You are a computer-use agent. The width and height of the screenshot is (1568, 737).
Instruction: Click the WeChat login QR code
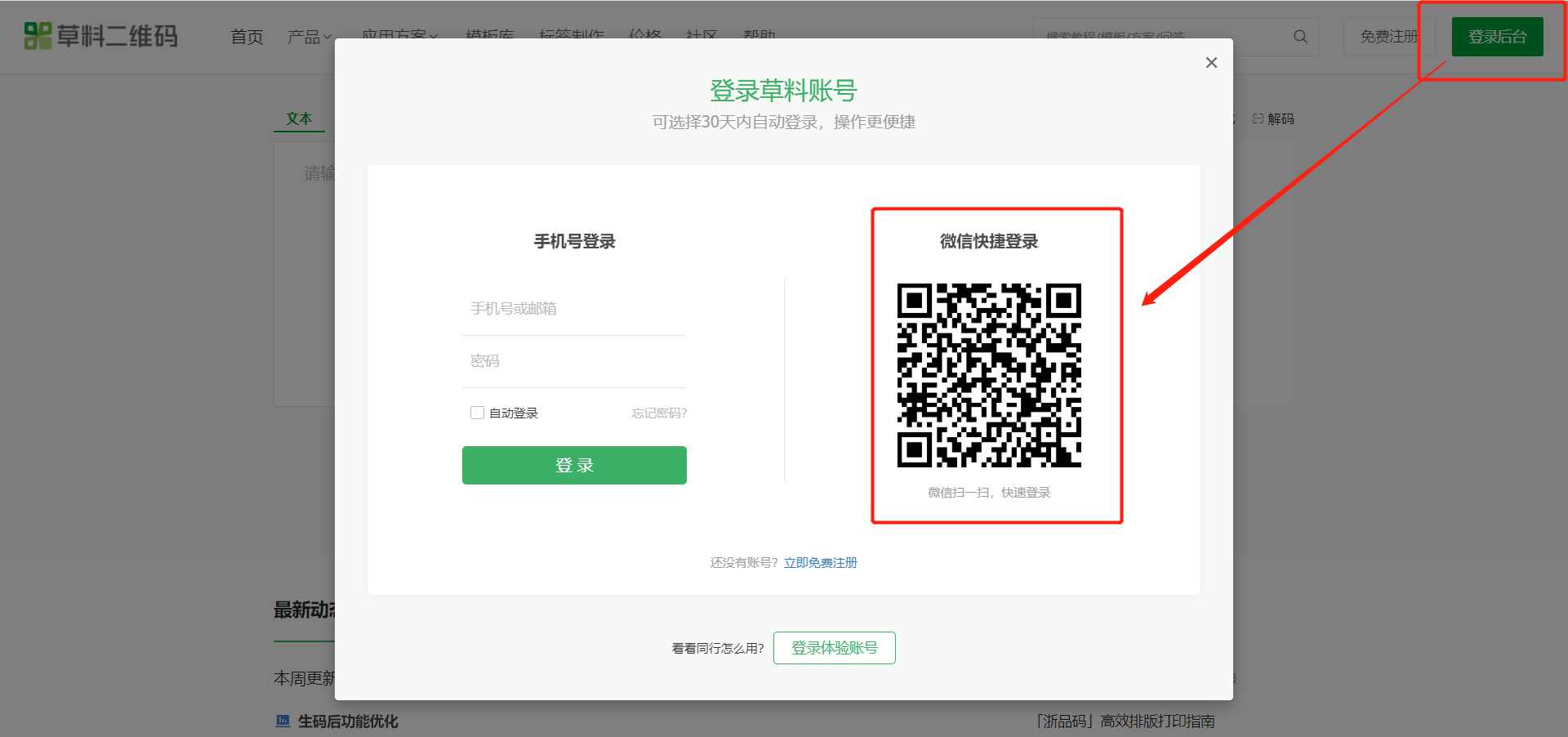tap(989, 375)
